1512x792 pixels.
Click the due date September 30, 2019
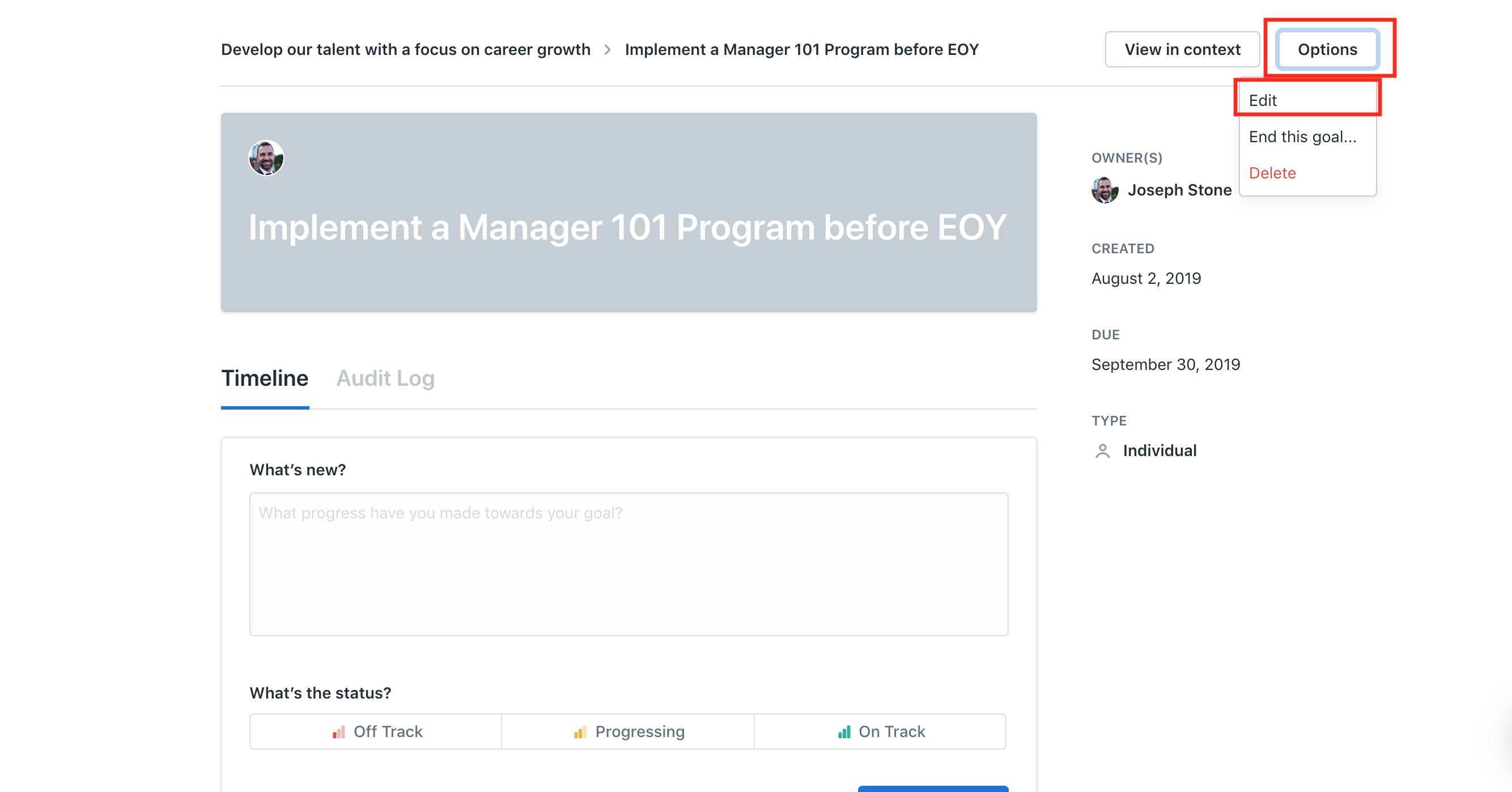(x=1166, y=364)
